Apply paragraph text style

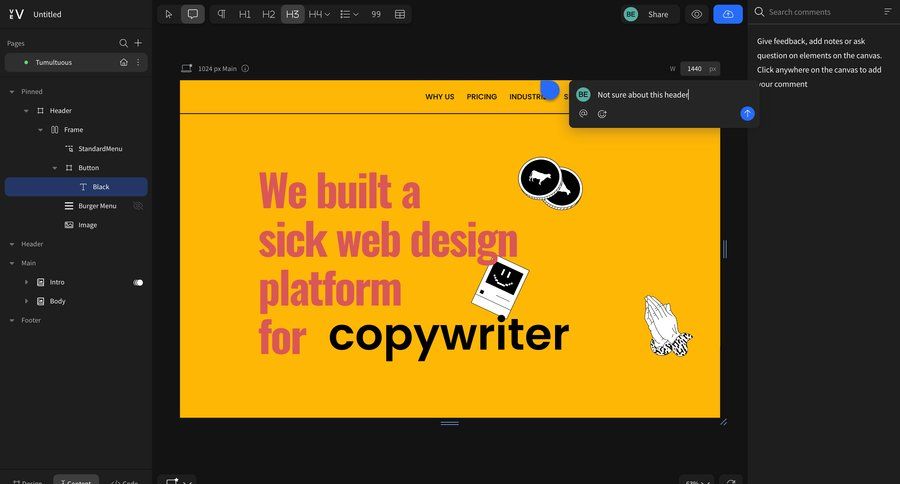[x=221, y=14]
